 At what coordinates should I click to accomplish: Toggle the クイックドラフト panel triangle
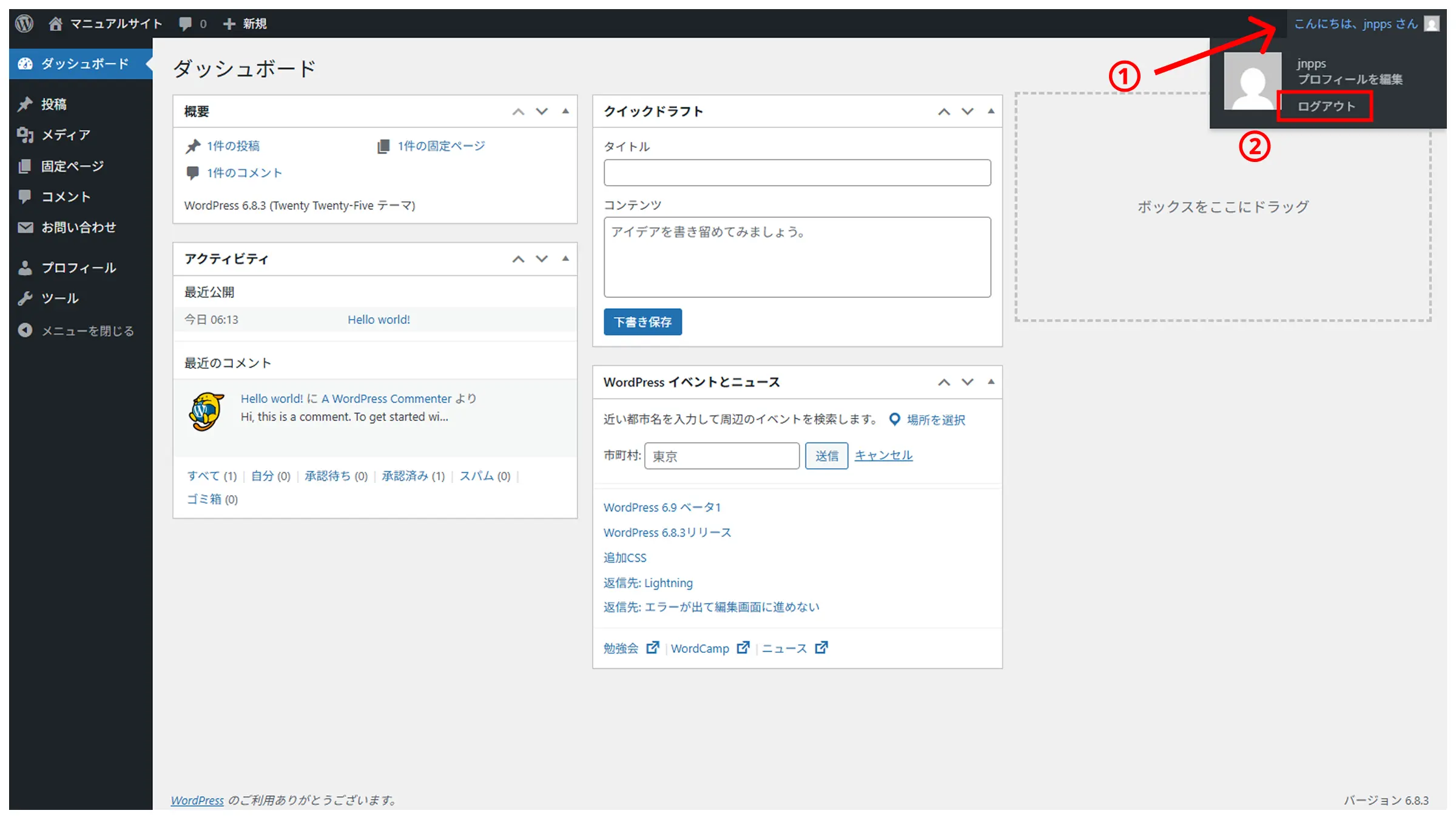pos(991,111)
